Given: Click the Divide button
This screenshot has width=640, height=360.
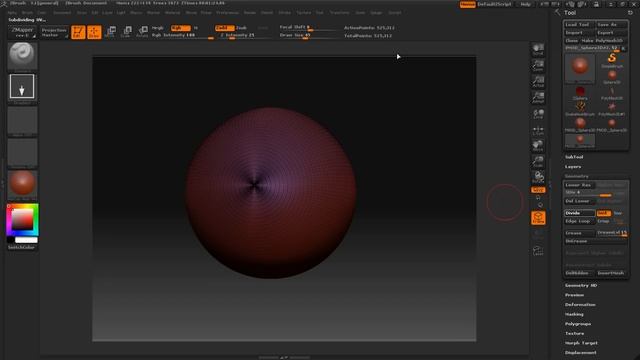Looking at the screenshot, I should coord(579,213).
